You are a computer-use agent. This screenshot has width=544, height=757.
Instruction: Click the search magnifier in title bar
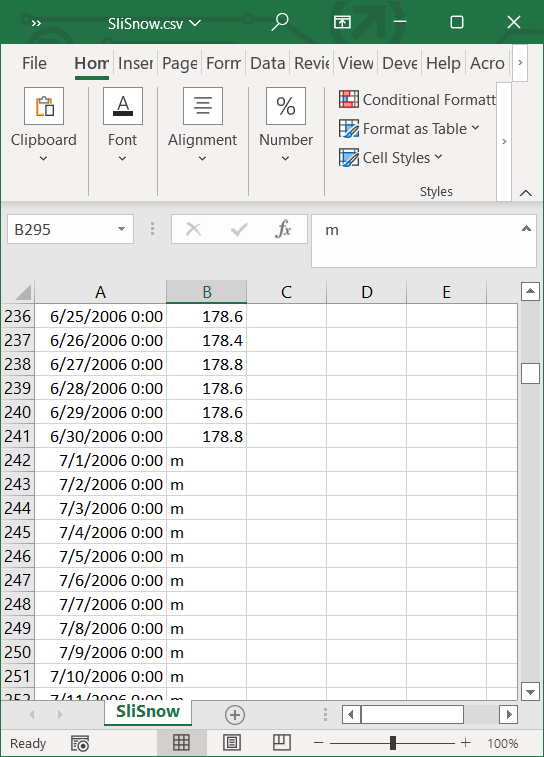280,22
